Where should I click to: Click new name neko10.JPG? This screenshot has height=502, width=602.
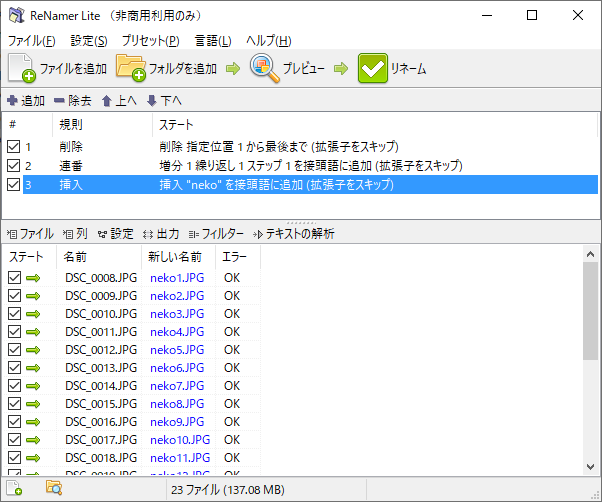click(180, 440)
